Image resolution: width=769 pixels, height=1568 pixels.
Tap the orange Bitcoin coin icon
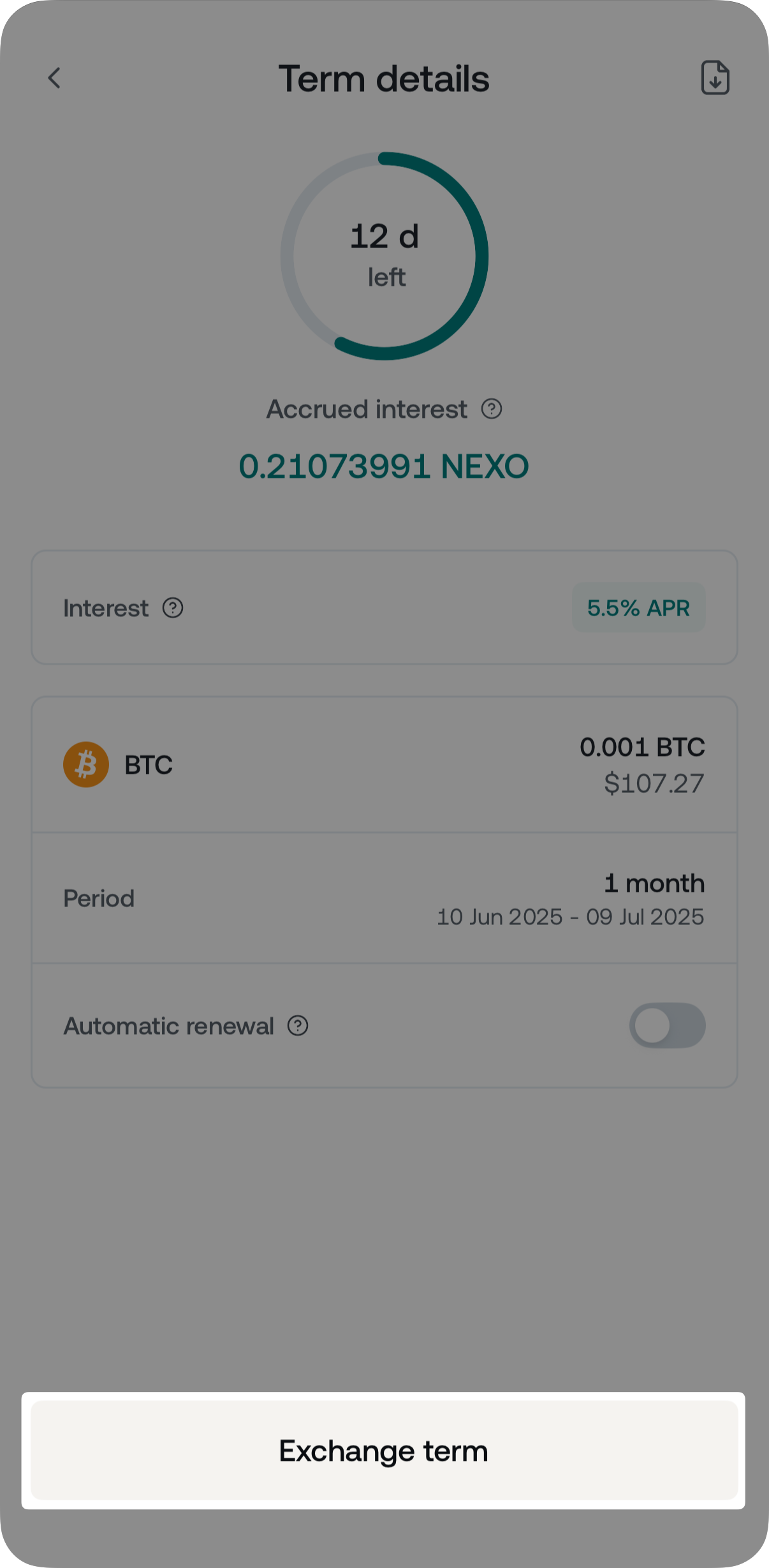click(x=86, y=764)
